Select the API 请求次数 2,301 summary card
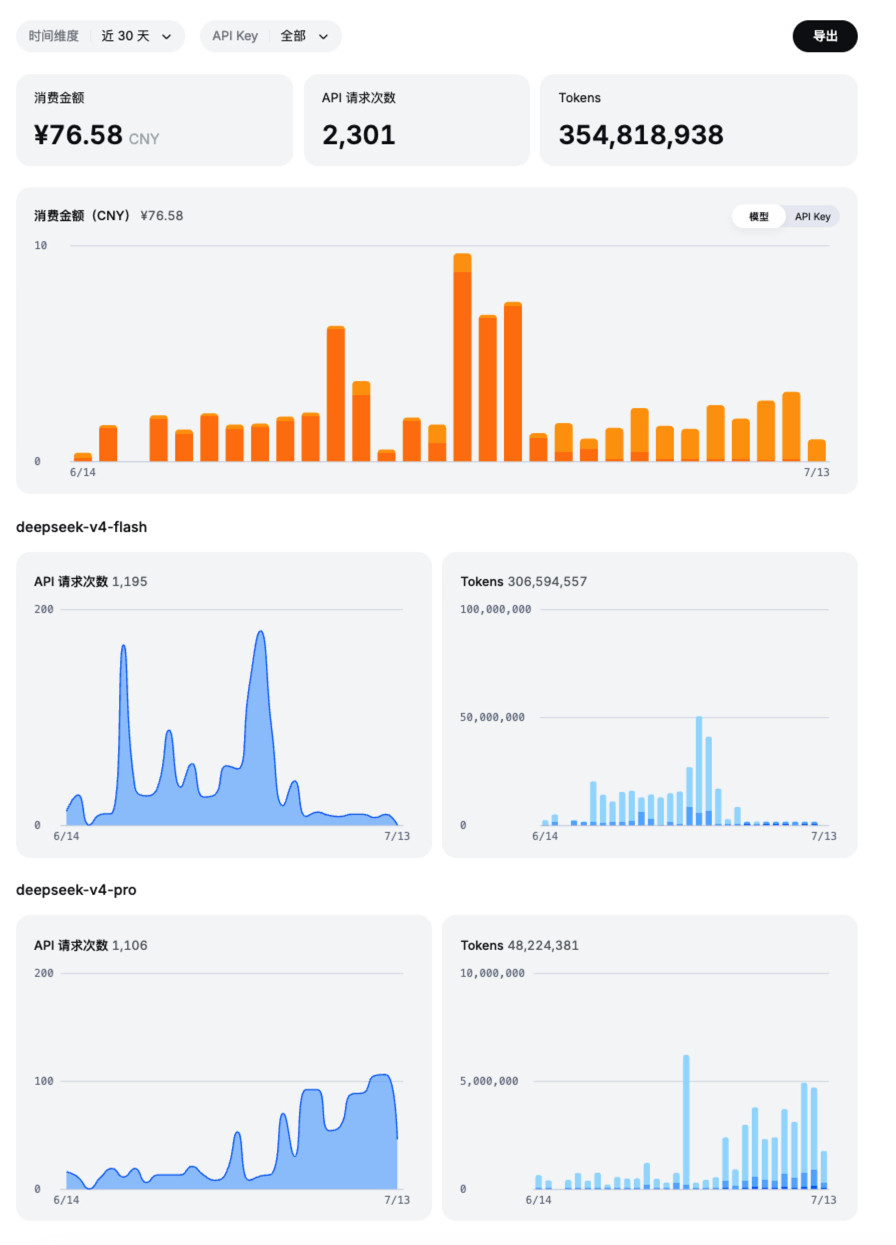 tap(417, 120)
